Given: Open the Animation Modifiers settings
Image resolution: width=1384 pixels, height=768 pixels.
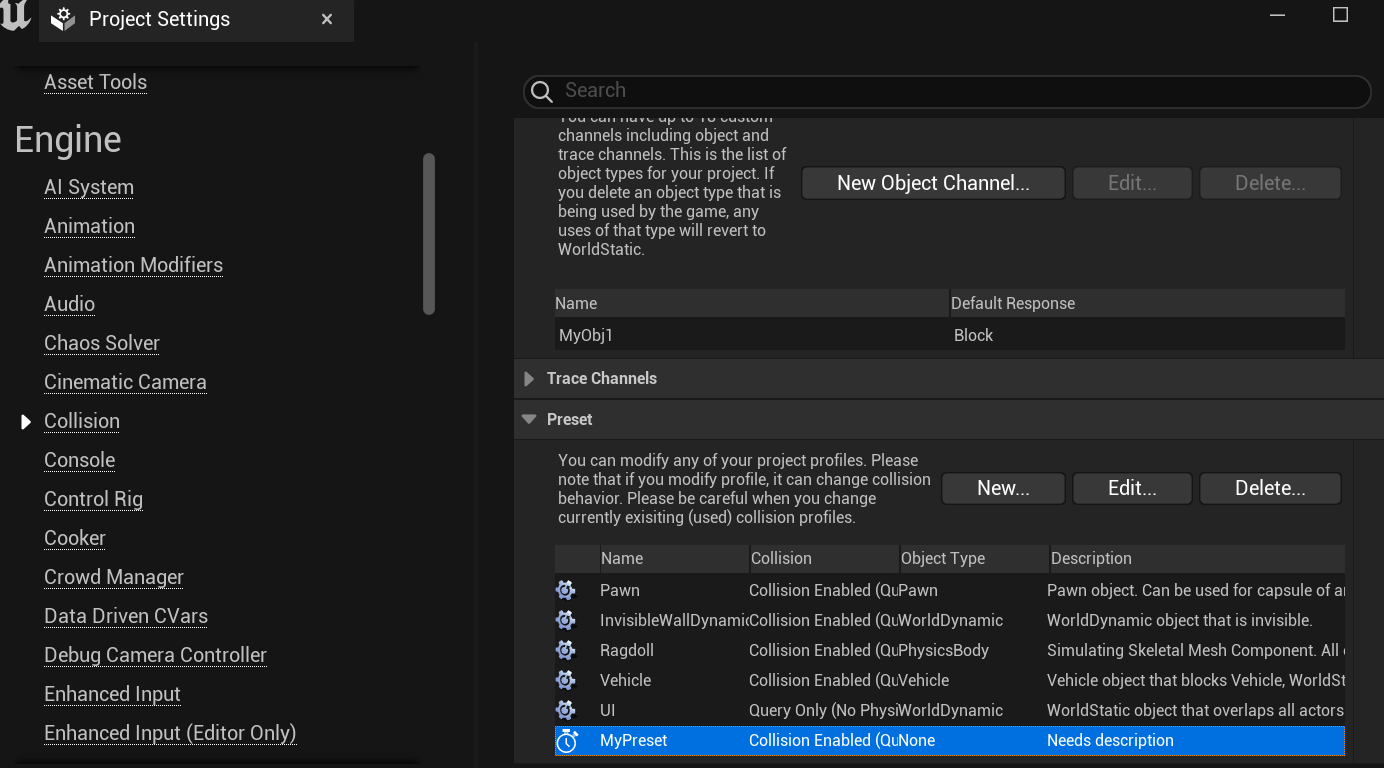Looking at the screenshot, I should click(133, 265).
